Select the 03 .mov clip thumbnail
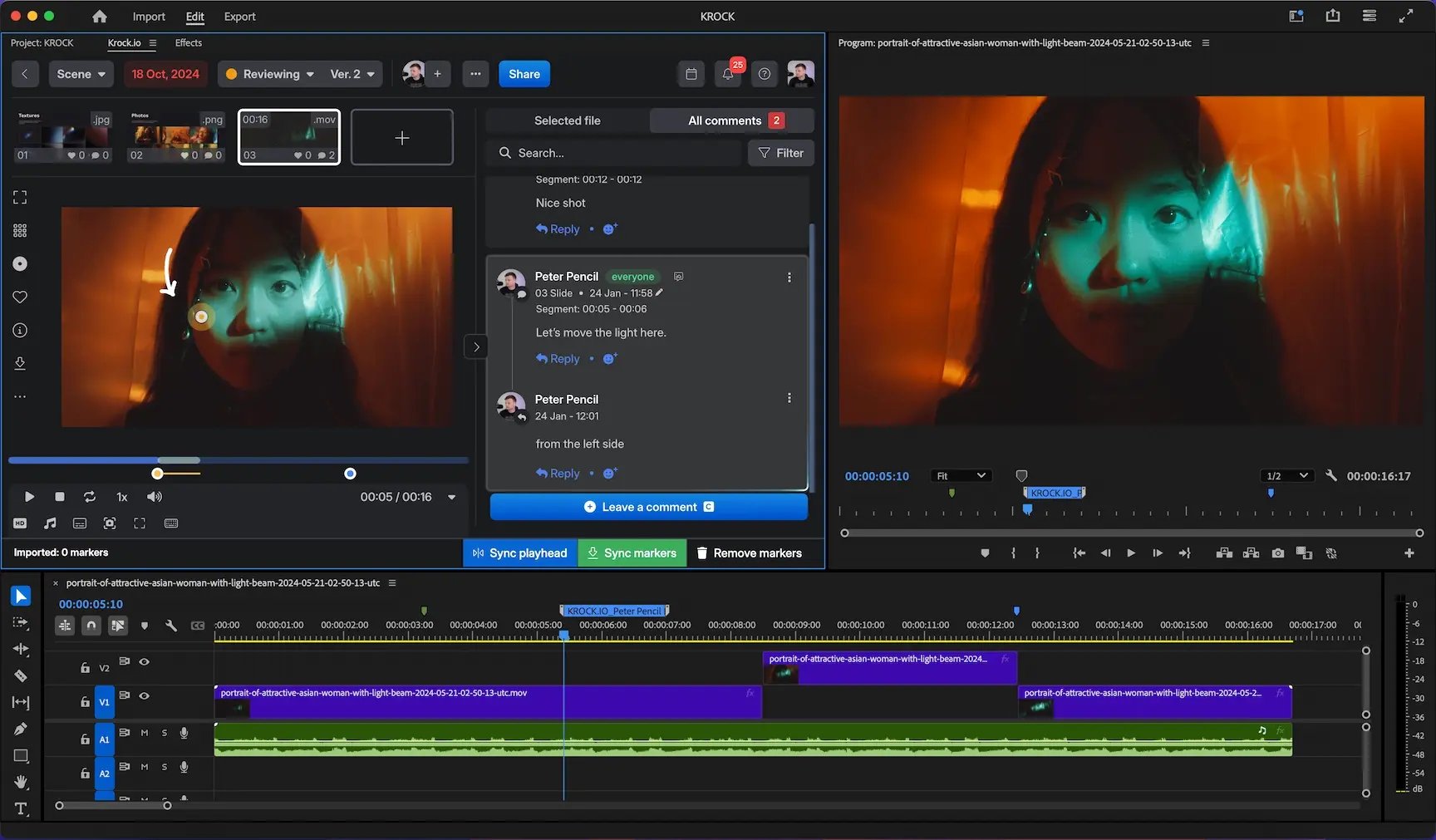This screenshot has width=1436, height=840. [288, 136]
